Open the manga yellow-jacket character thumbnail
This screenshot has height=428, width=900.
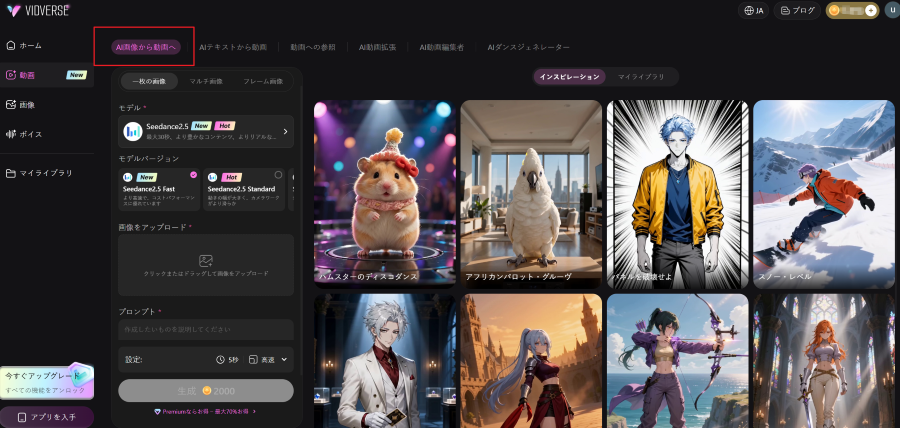pyautogui.click(x=678, y=194)
